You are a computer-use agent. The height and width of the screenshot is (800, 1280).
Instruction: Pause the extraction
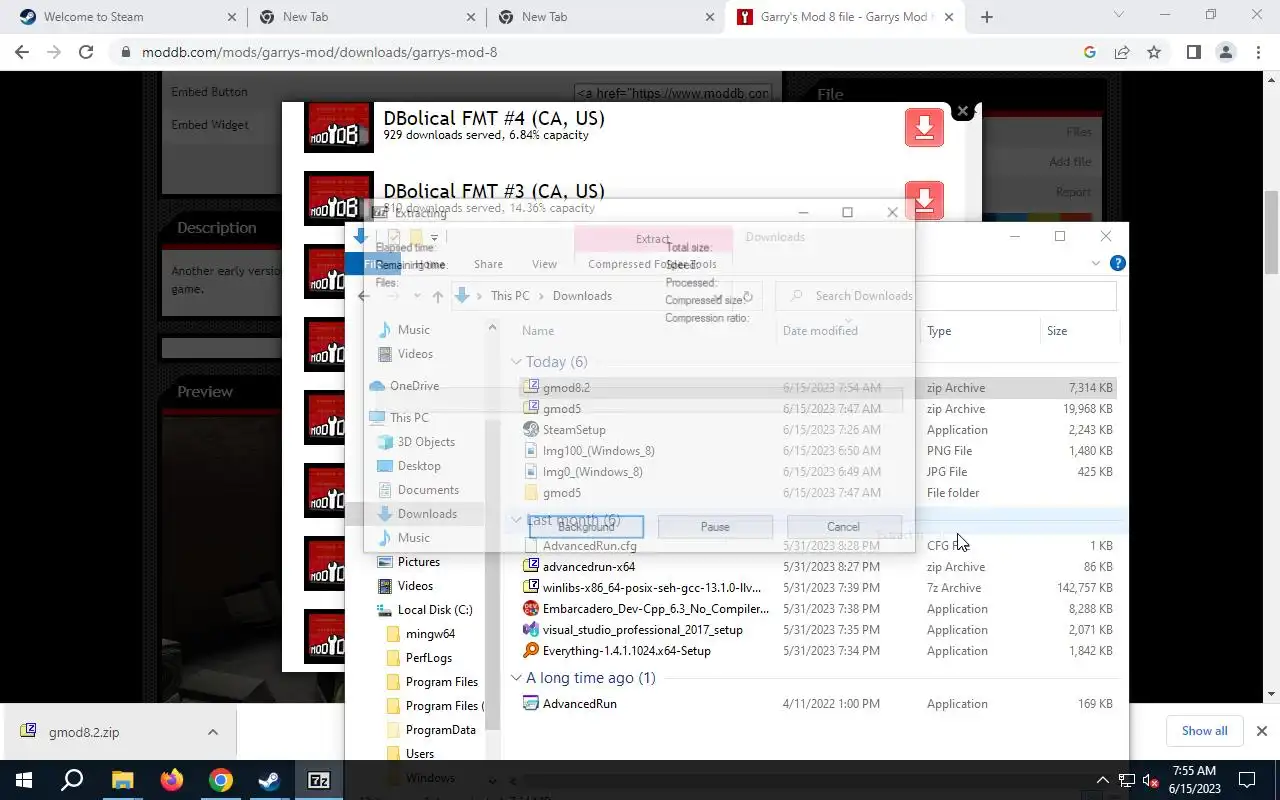point(715,527)
